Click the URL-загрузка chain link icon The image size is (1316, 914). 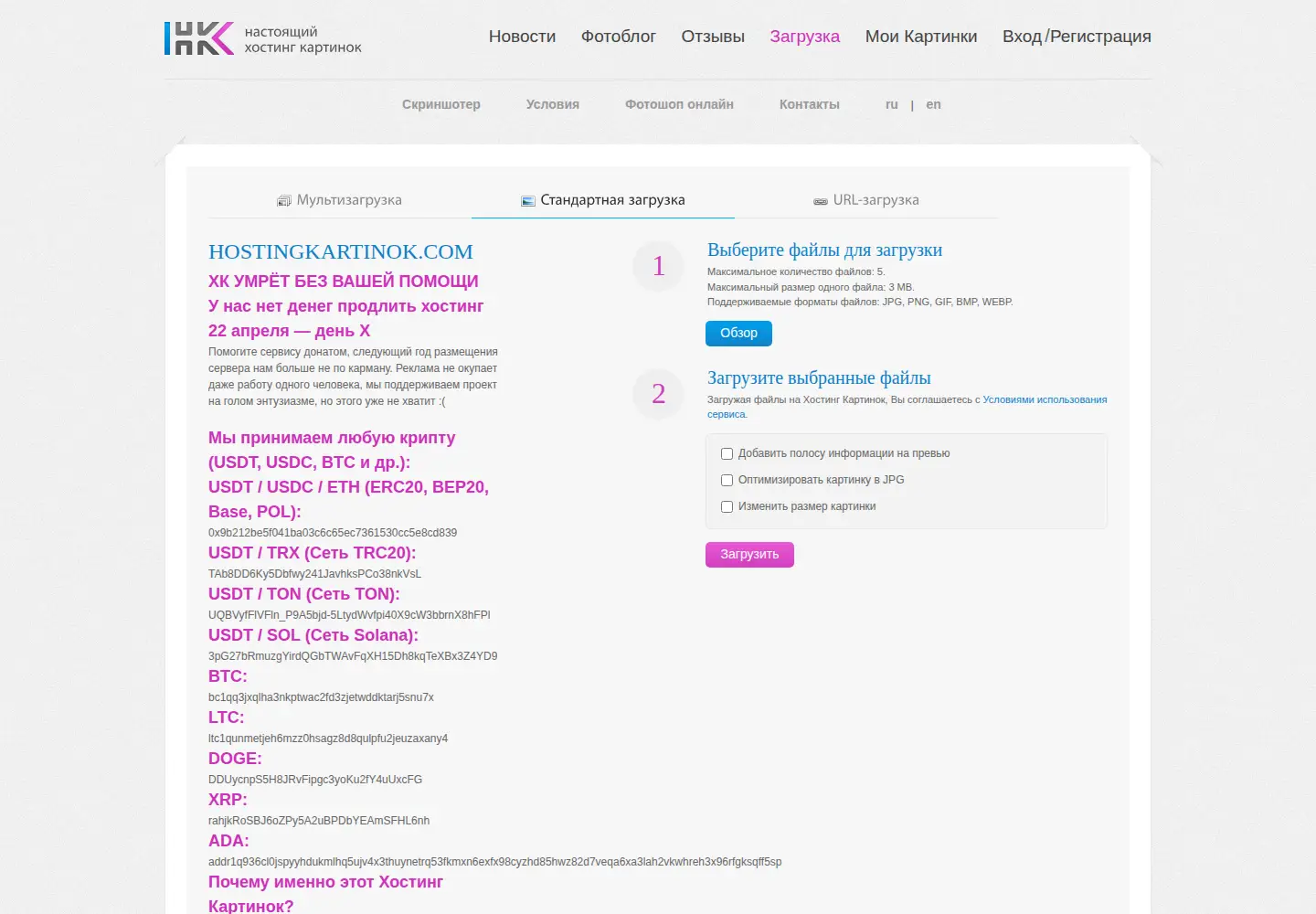[821, 201]
